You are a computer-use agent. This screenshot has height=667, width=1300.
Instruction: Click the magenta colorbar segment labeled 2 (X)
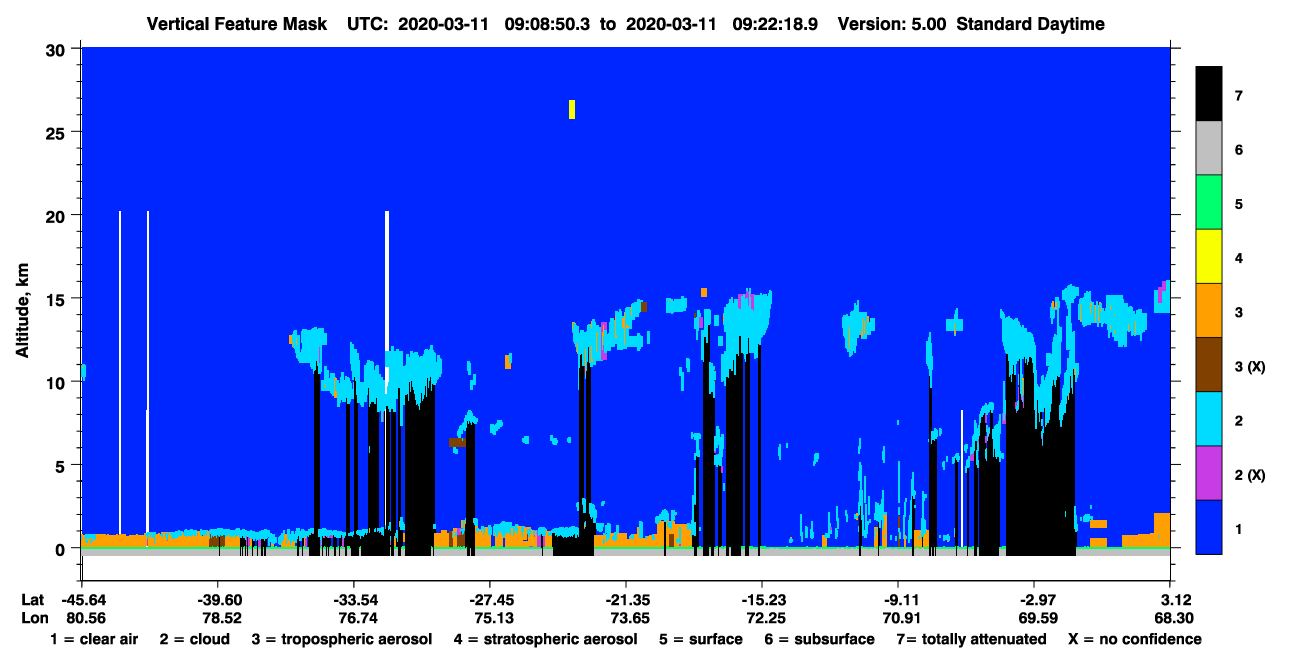(1209, 473)
